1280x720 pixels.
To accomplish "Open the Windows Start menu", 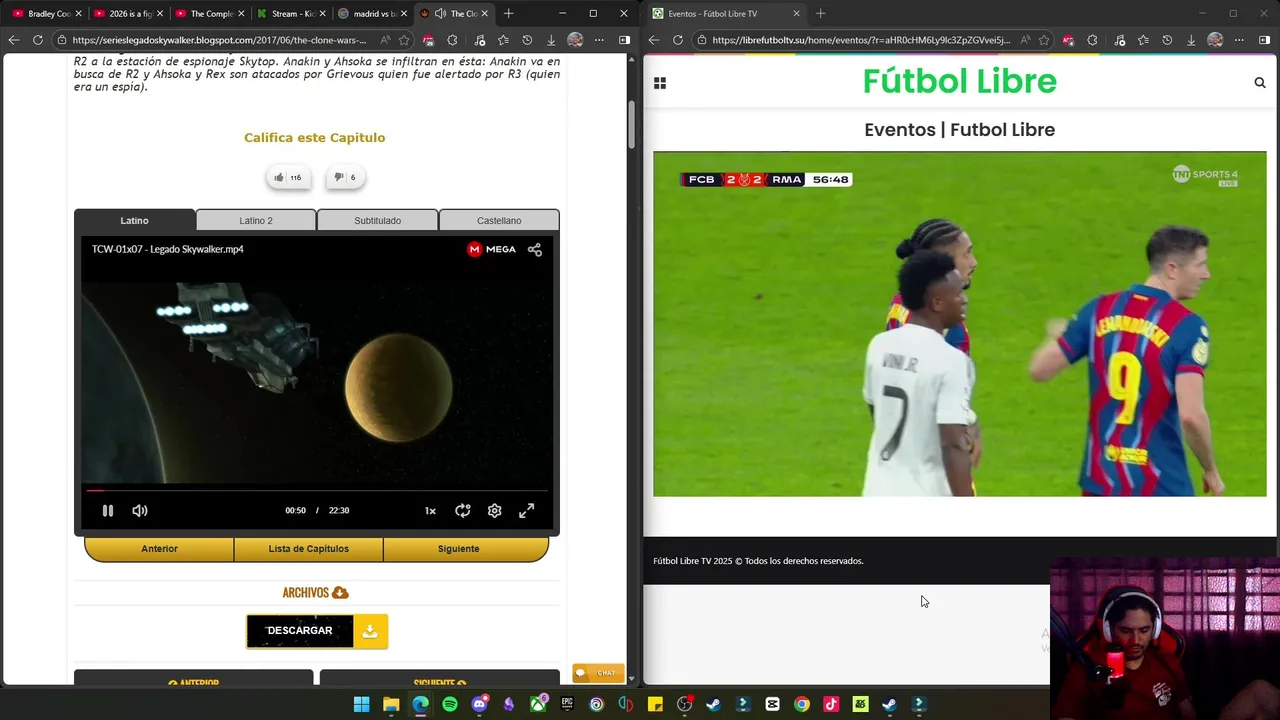I will tap(362, 704).
